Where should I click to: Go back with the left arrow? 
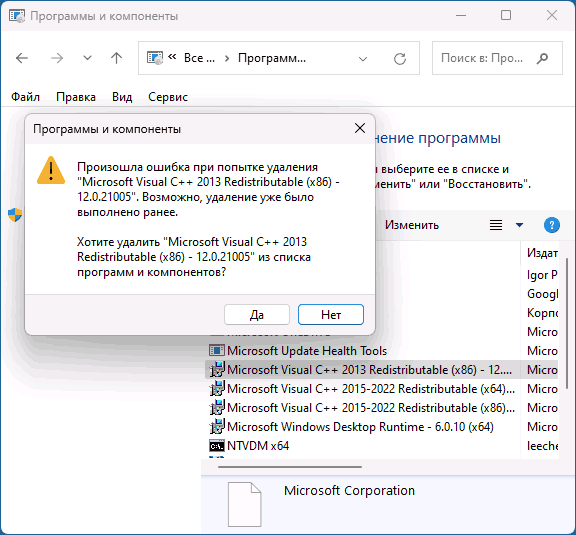(22, 58)
